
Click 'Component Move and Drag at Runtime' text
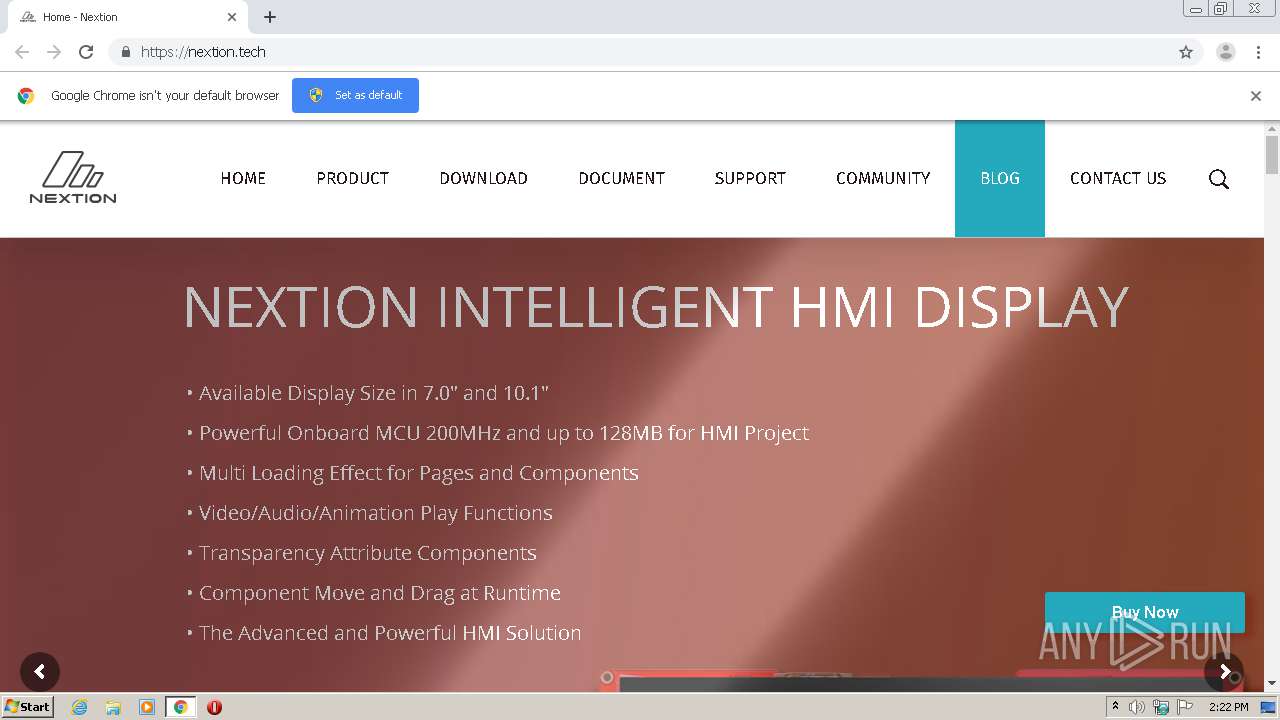pyautogui.click(x=379, y=593)
